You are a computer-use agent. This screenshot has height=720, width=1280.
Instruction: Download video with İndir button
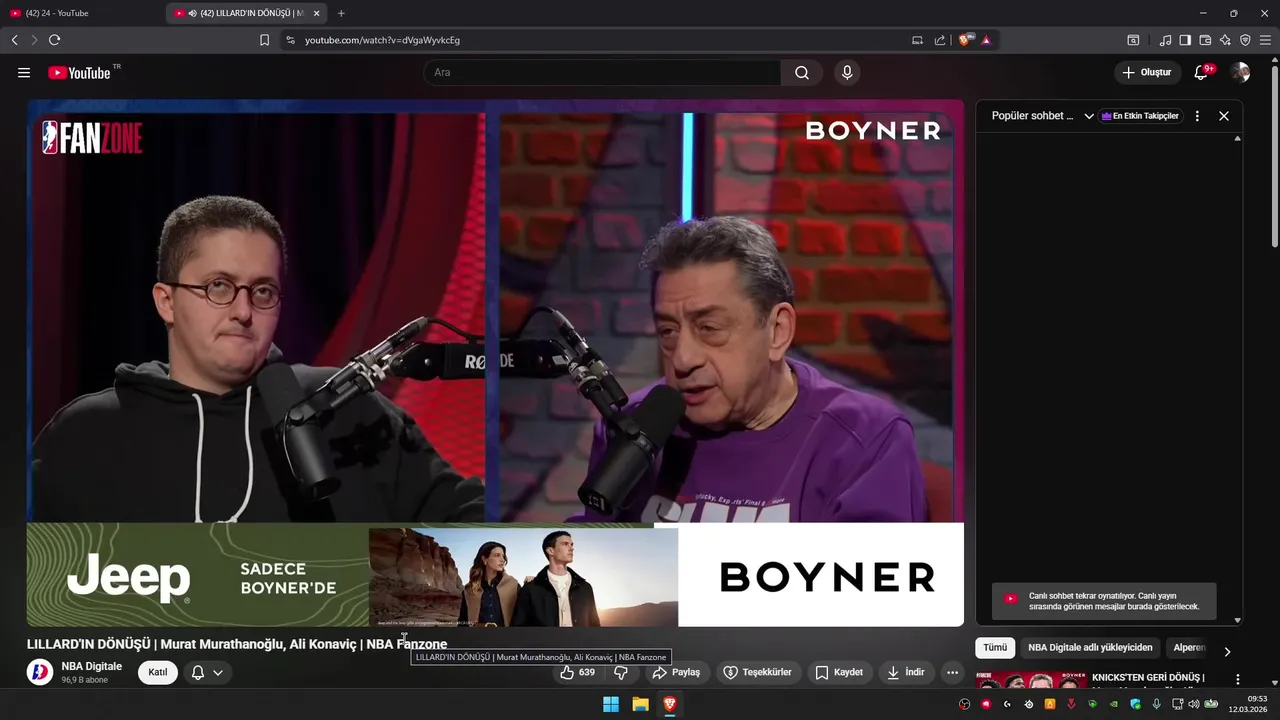[905, 672]
